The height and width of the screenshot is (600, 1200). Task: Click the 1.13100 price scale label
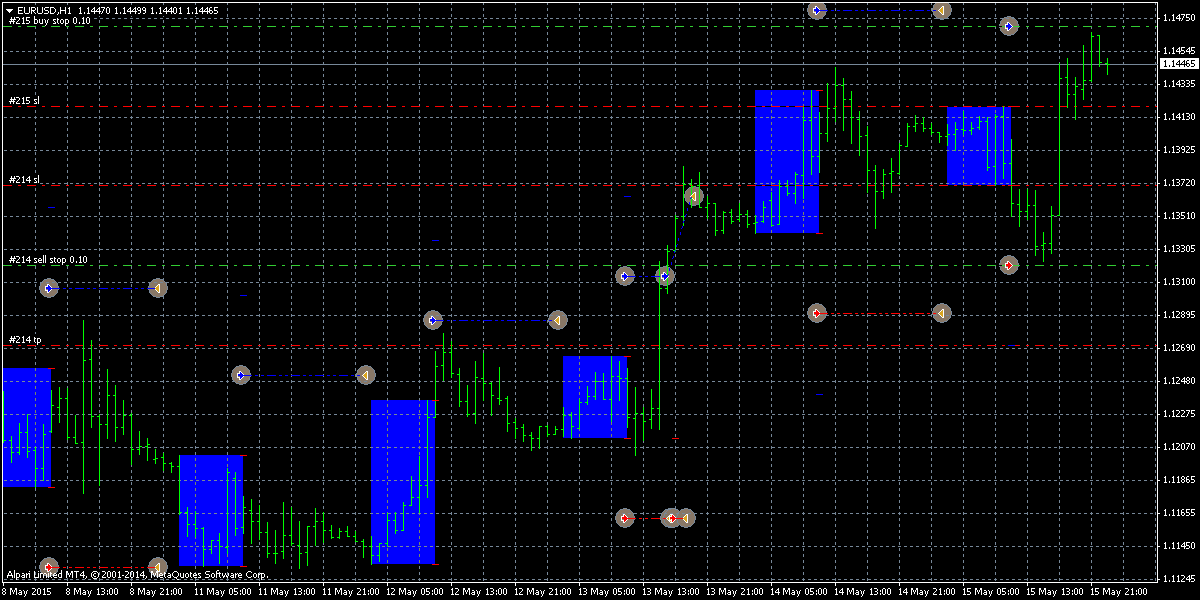pos(1179,281)
